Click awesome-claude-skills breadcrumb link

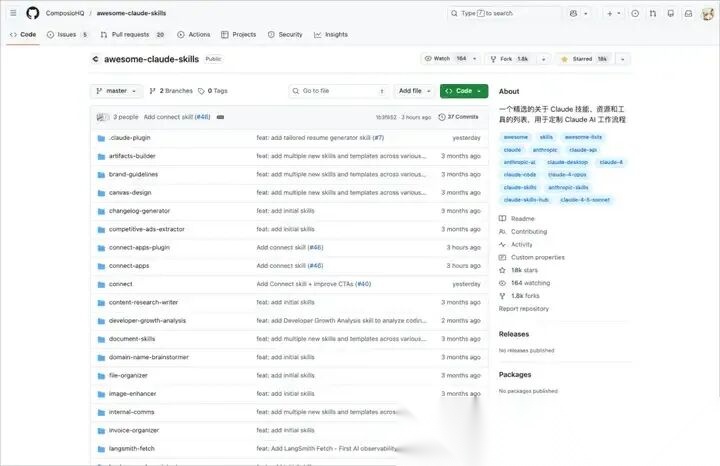point(131,13)
